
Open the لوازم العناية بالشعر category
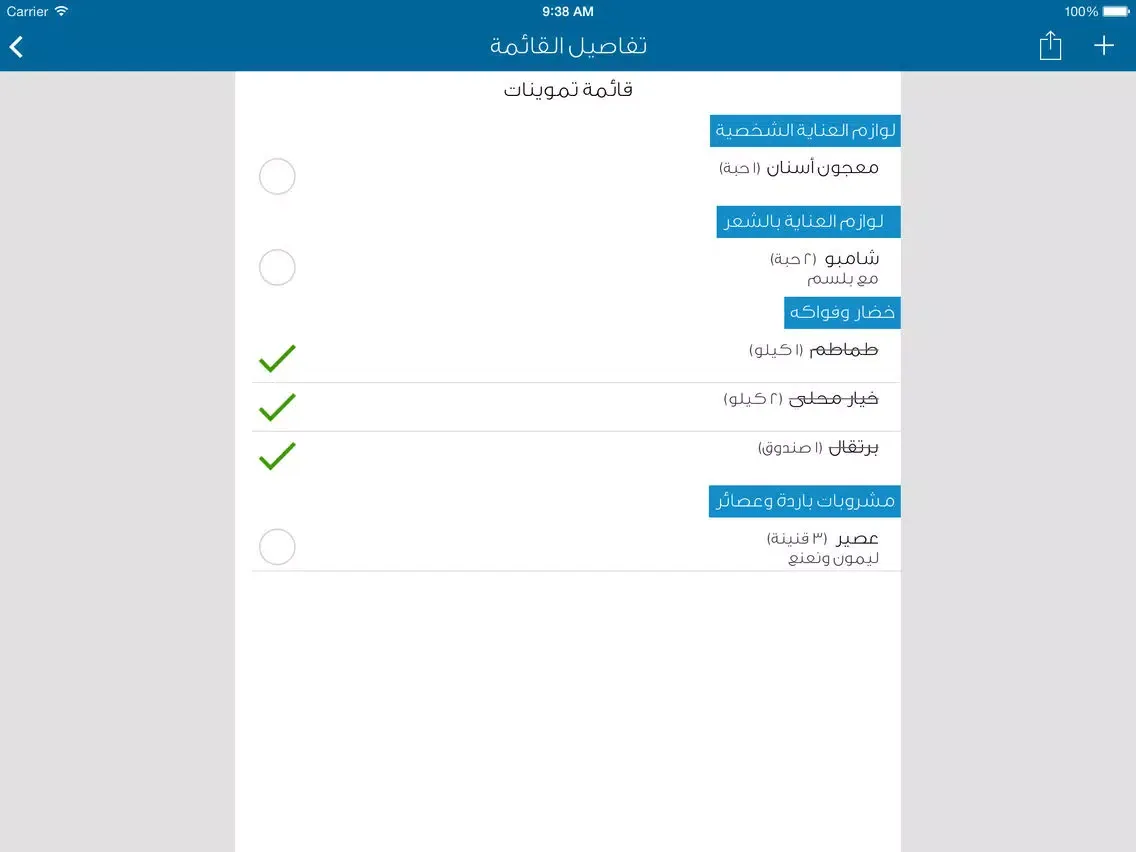tap(808, 221)
